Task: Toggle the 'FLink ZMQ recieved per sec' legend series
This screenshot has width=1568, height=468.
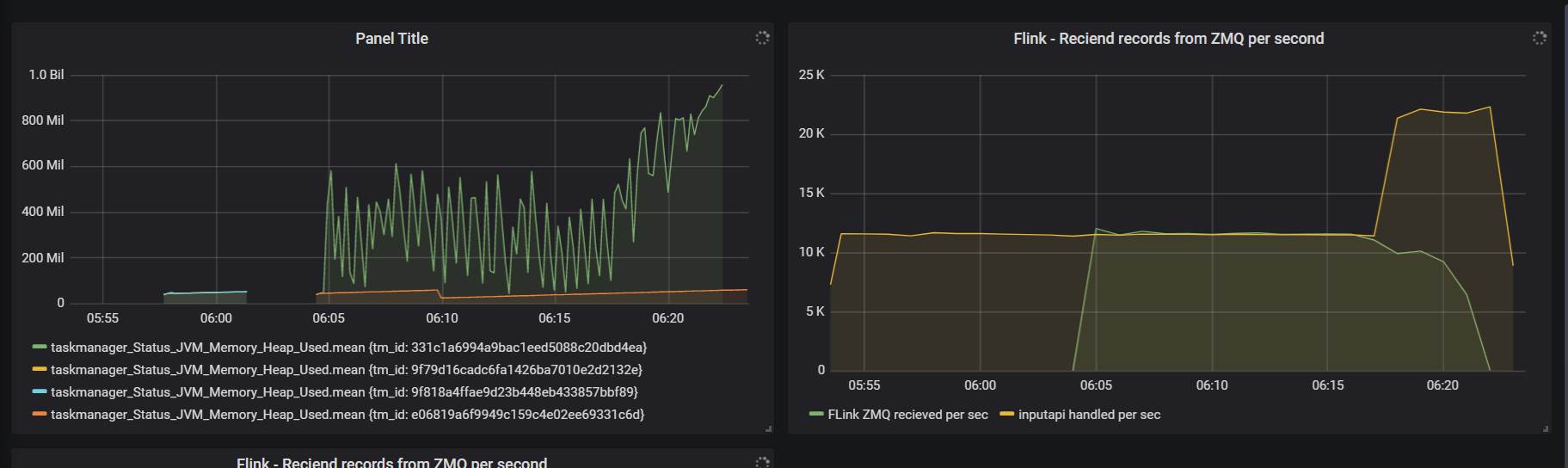Action: coord(907,415)
